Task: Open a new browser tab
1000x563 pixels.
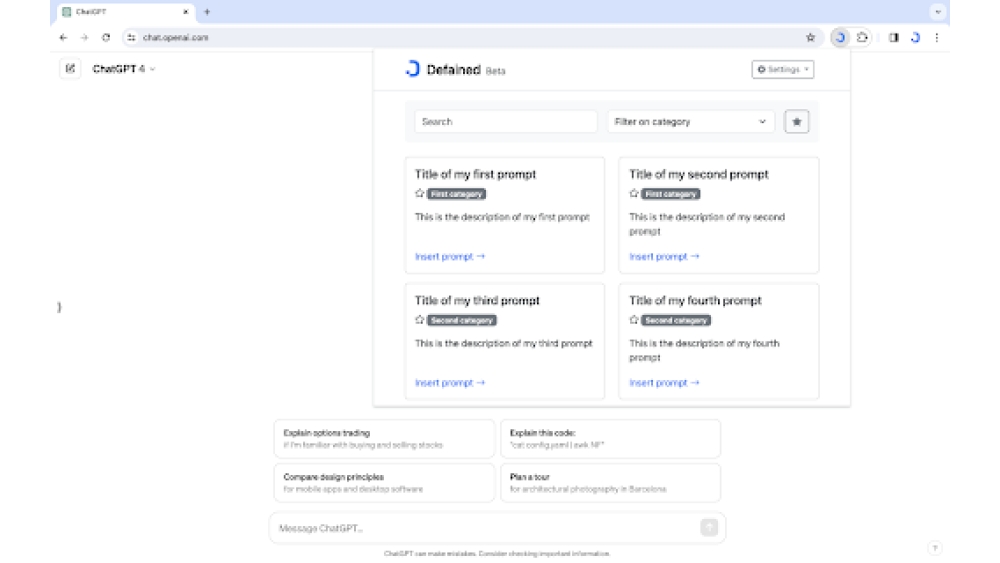Action: pos(207,11)
